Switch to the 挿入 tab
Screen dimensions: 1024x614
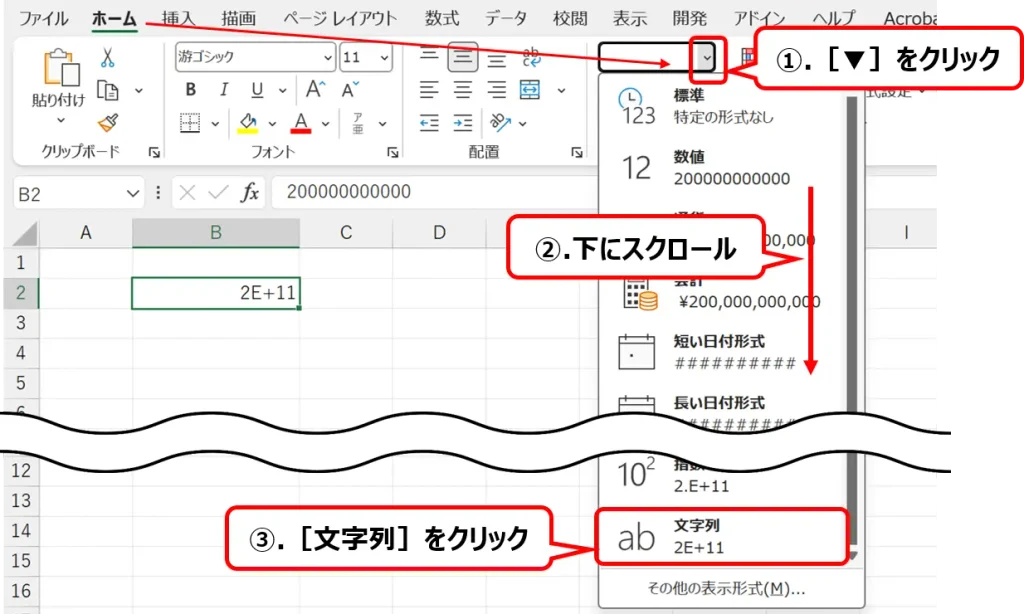coord(178,18)
